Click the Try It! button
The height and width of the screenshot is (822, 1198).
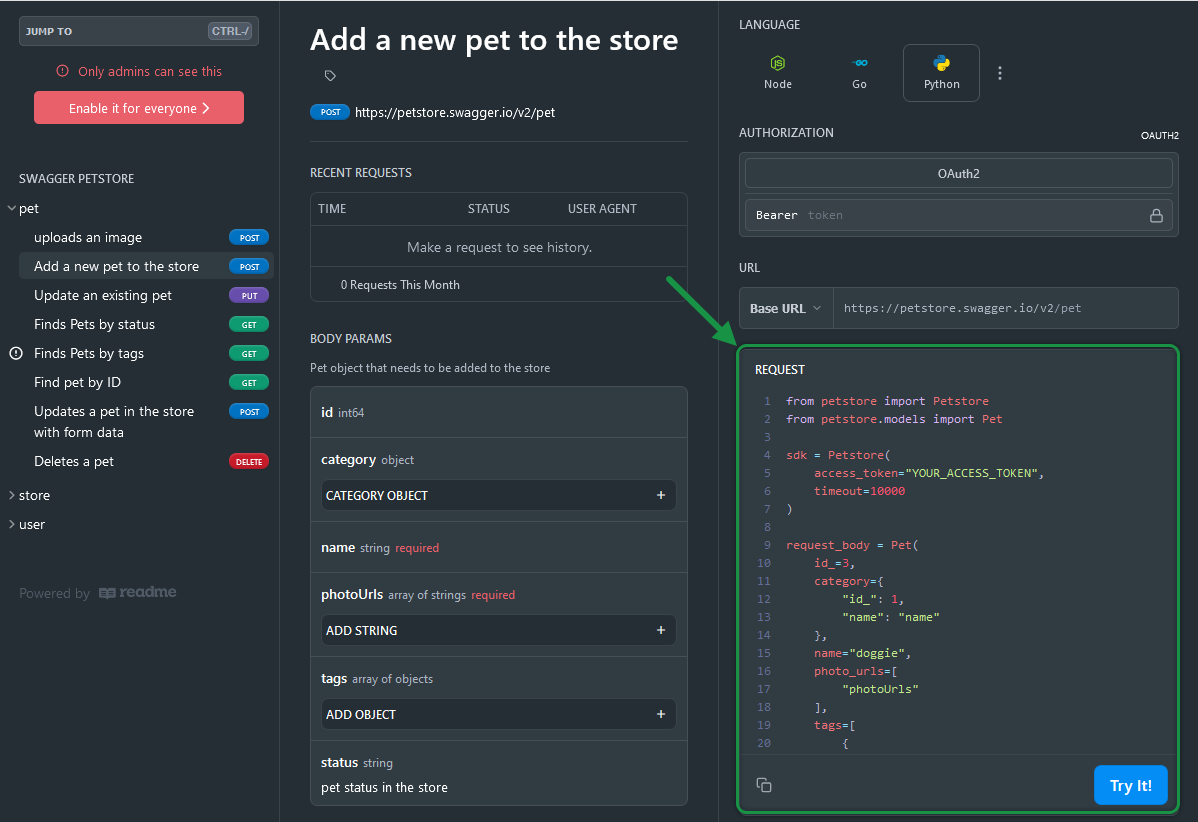pos(1131,785)
